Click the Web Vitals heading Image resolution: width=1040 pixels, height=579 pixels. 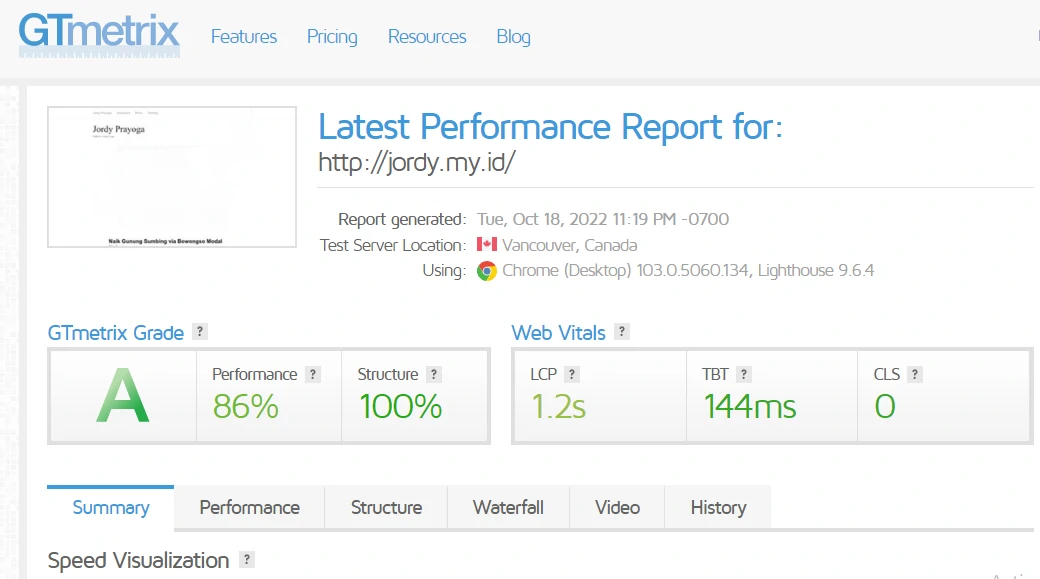click(558, 333)
